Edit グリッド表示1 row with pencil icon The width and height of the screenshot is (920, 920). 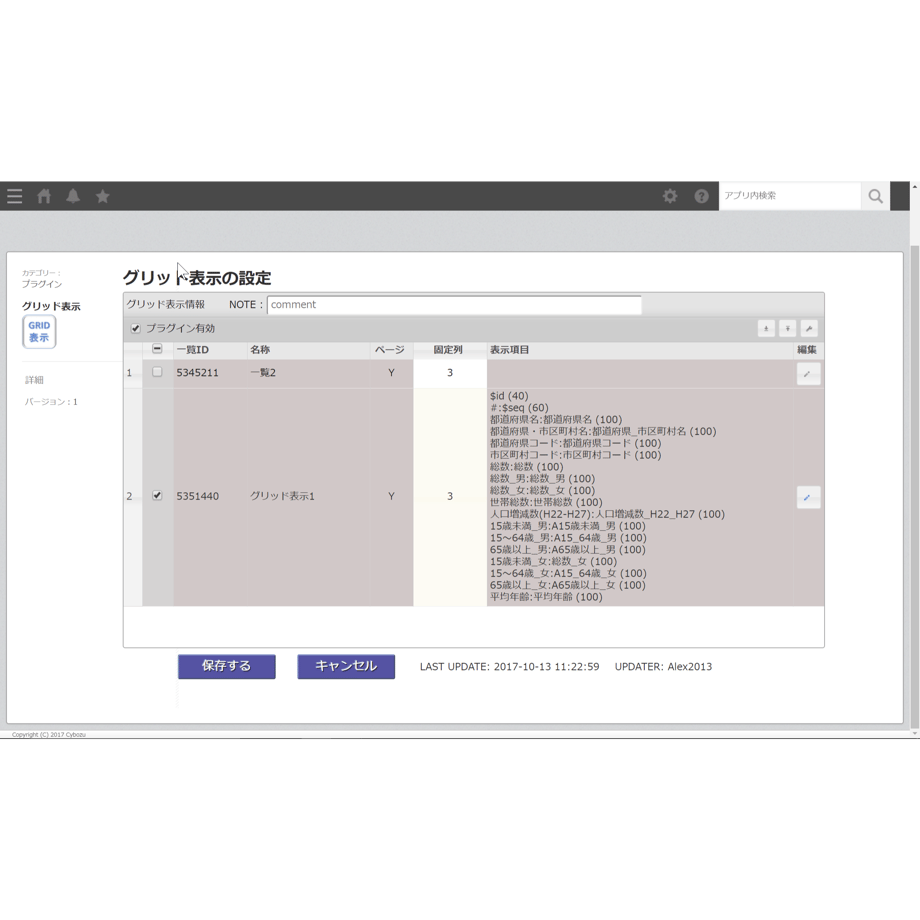808,498
